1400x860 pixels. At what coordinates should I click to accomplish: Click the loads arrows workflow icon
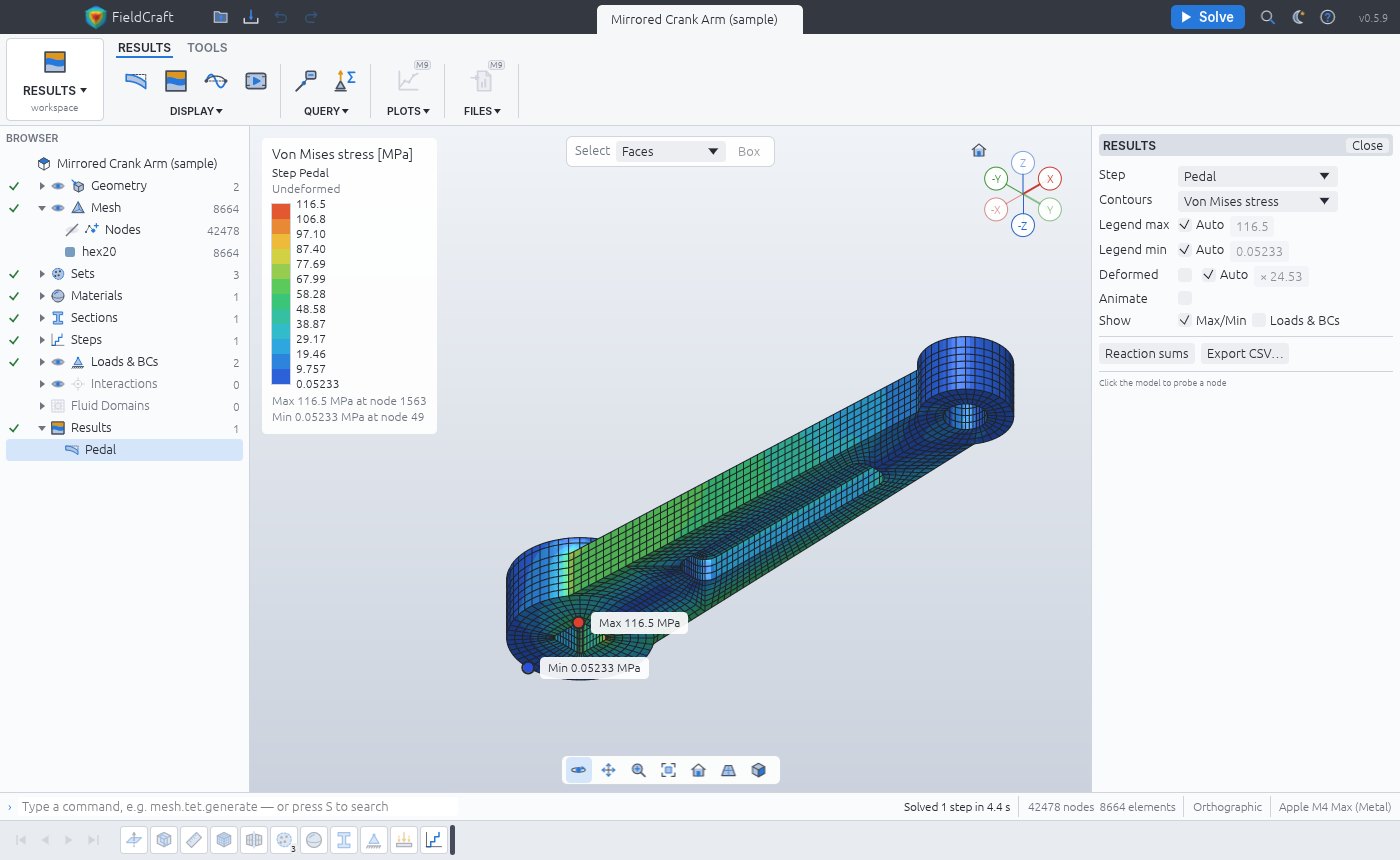404,840
